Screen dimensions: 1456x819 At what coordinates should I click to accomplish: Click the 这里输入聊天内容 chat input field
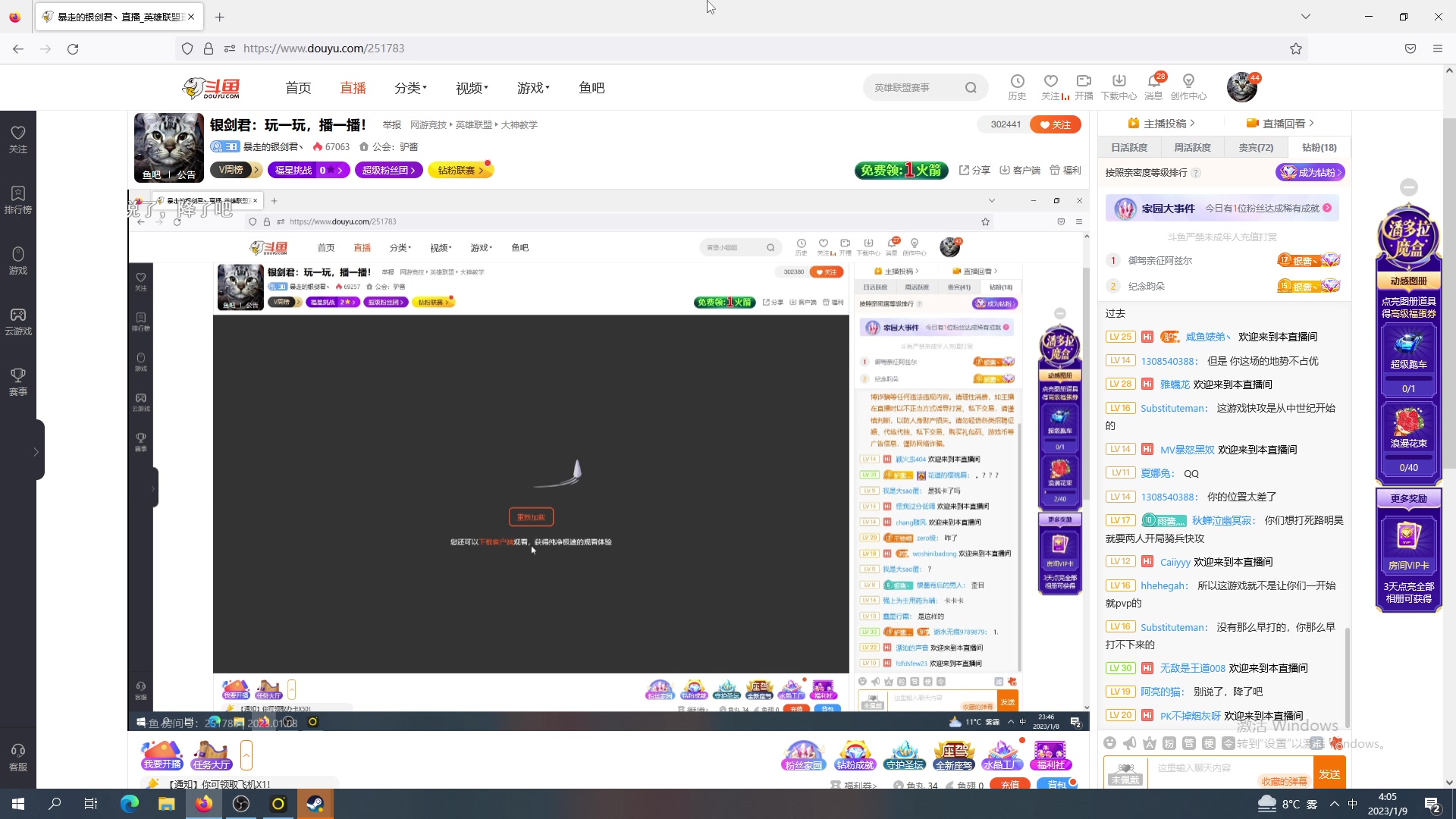[x=1213, y=768]
